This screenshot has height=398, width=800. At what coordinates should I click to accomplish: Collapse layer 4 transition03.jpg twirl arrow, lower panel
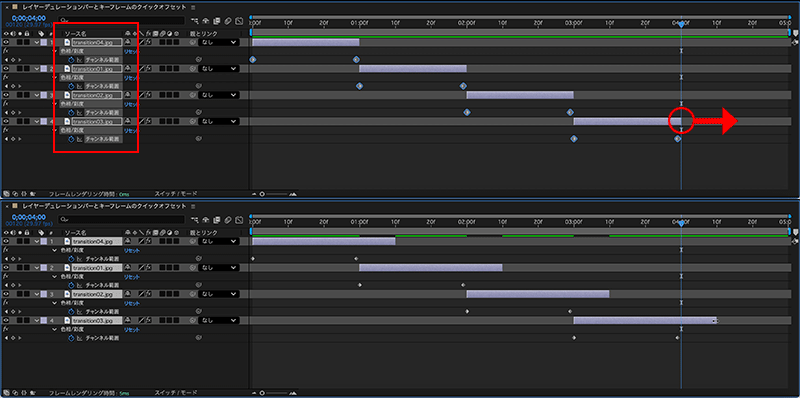click(37, 320)
